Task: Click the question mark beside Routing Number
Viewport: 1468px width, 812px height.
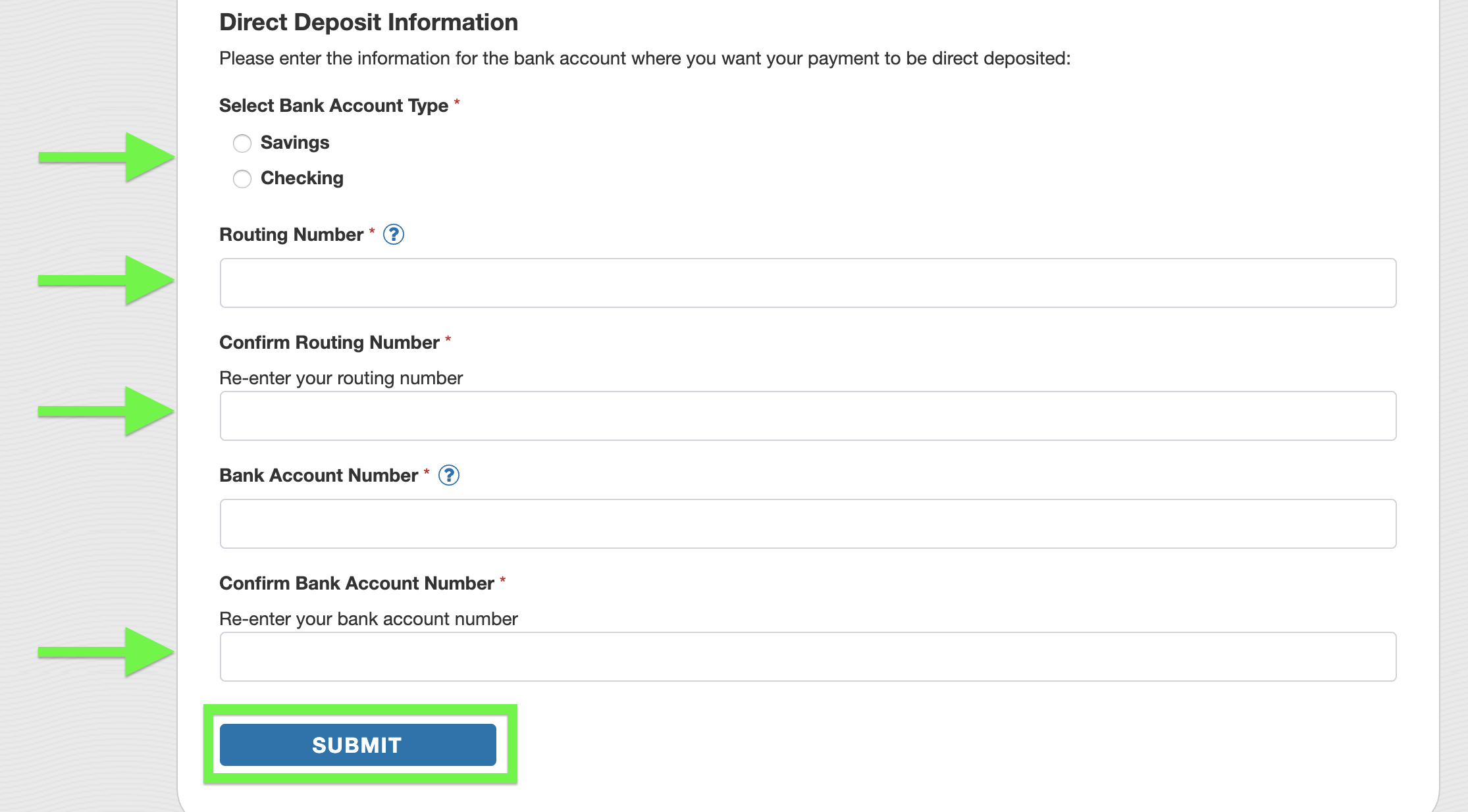Action: [x=394, y=234]
